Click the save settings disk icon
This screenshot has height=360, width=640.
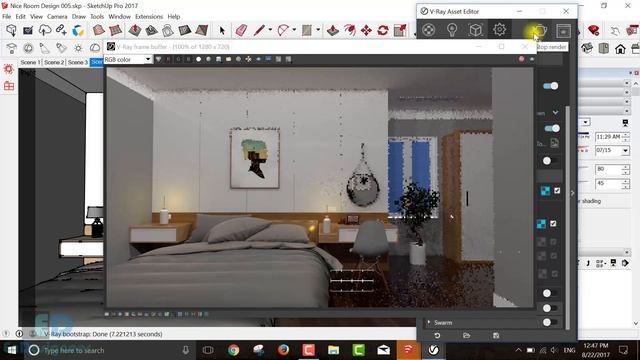[x=496, y=336]
